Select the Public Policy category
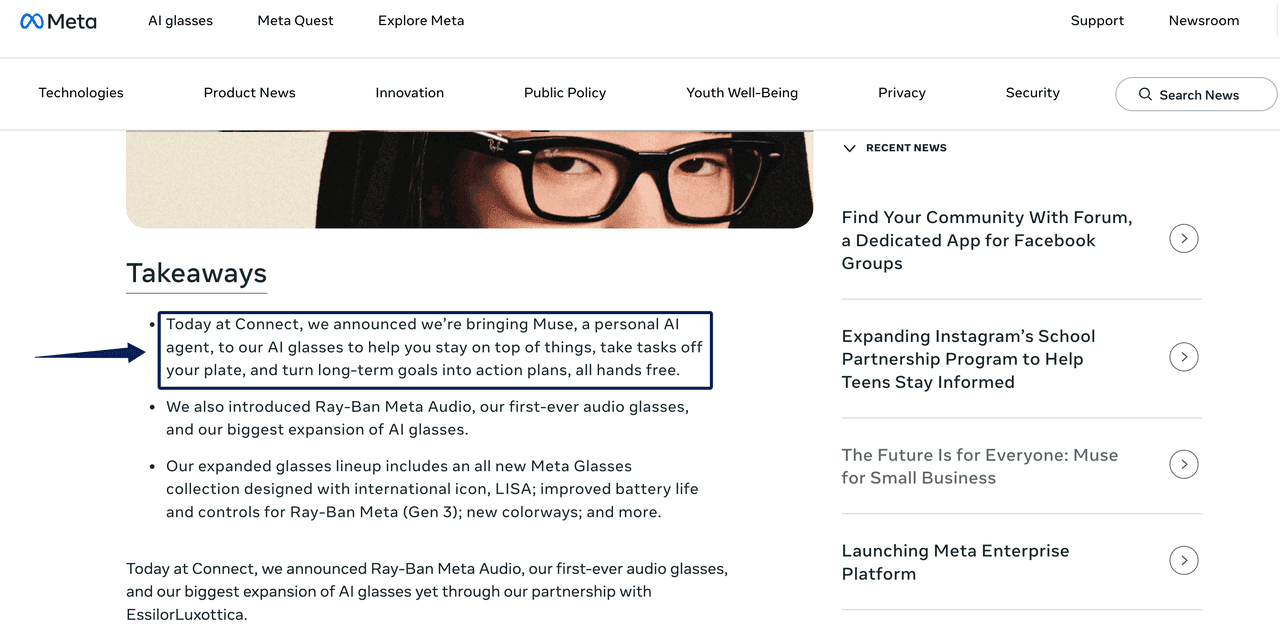This screenshot has height=636, width=1280. pyautogui.click(x=565, y=93)
